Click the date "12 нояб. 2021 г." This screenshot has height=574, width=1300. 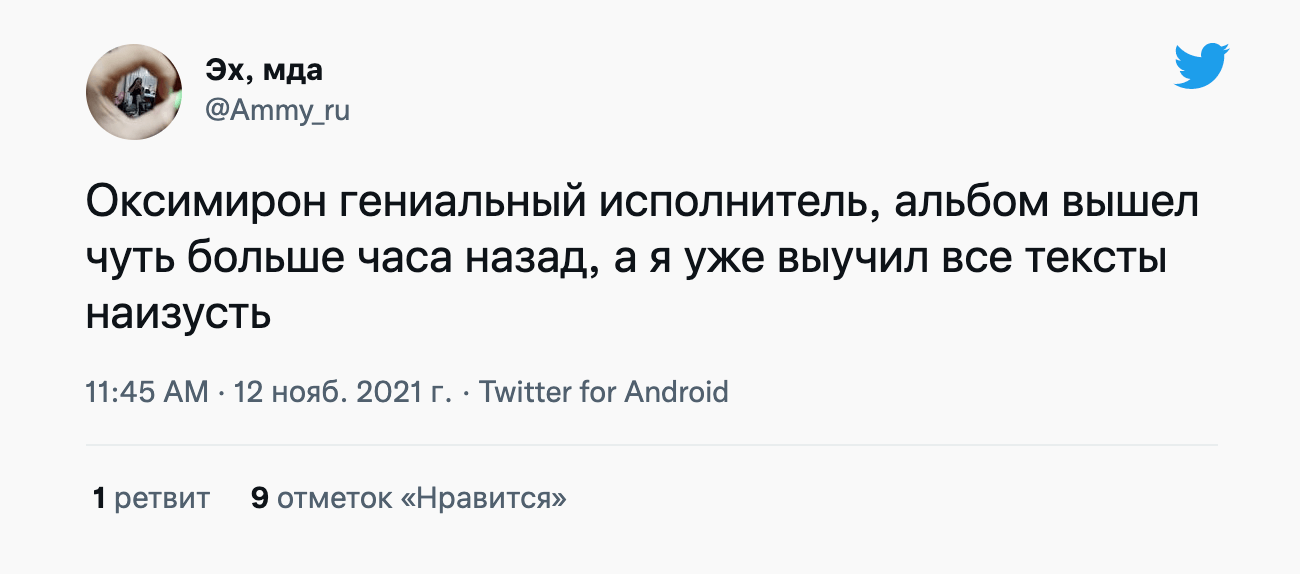342,391
